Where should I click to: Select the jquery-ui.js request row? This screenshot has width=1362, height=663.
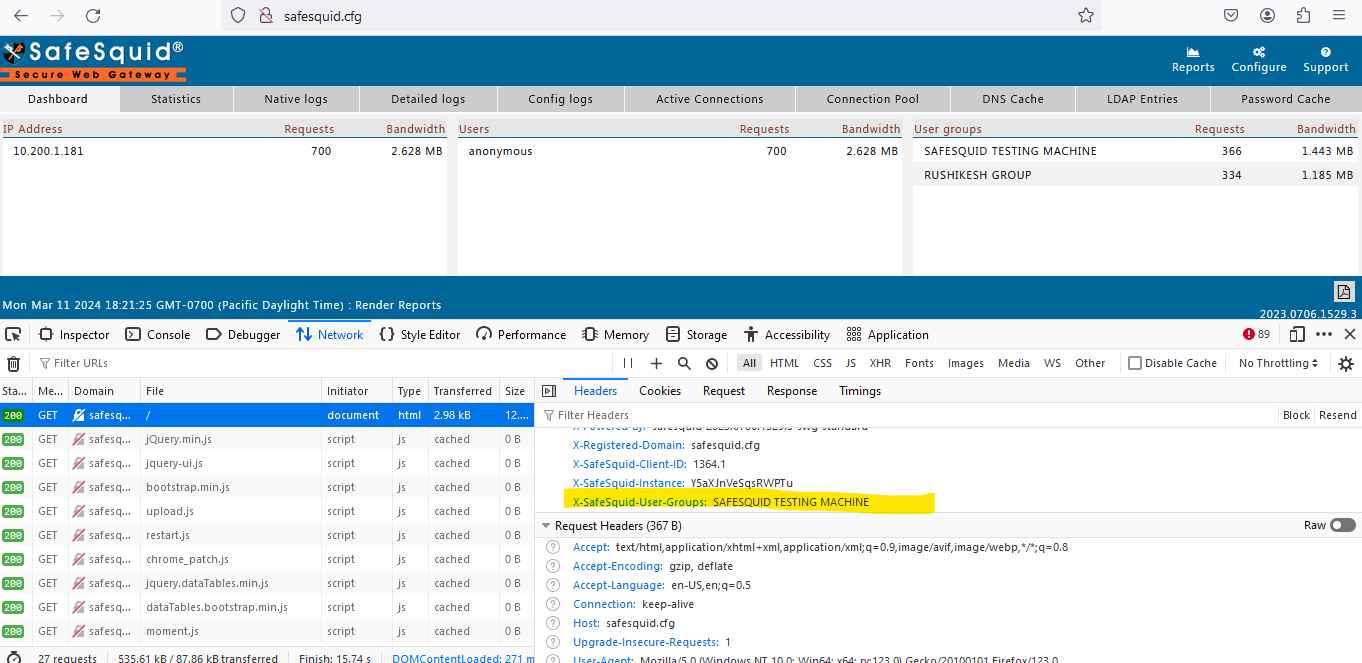267,463
